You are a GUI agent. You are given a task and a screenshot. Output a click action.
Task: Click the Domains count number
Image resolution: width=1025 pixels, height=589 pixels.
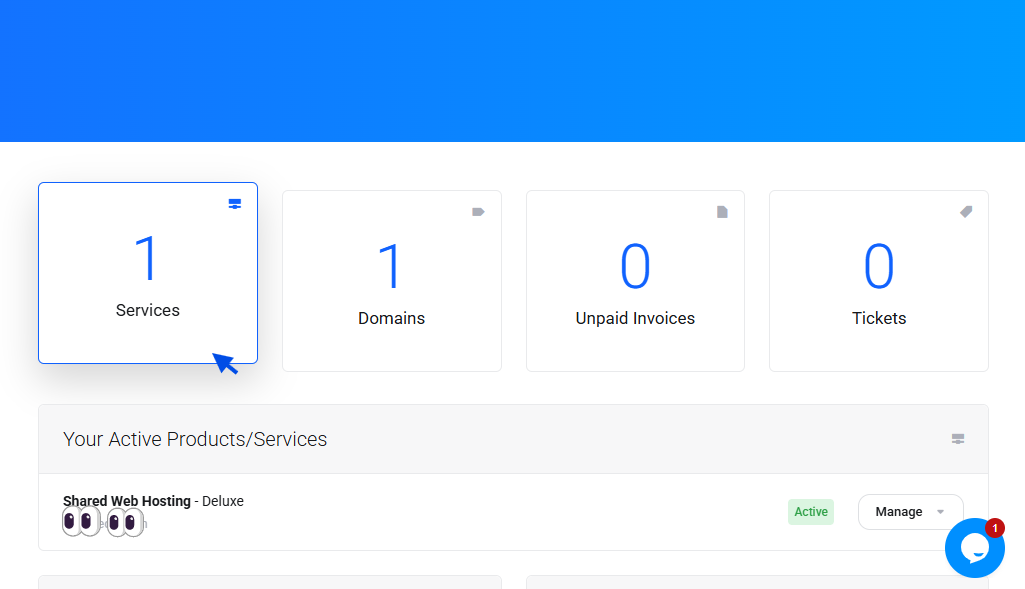[x=391, y=267]
